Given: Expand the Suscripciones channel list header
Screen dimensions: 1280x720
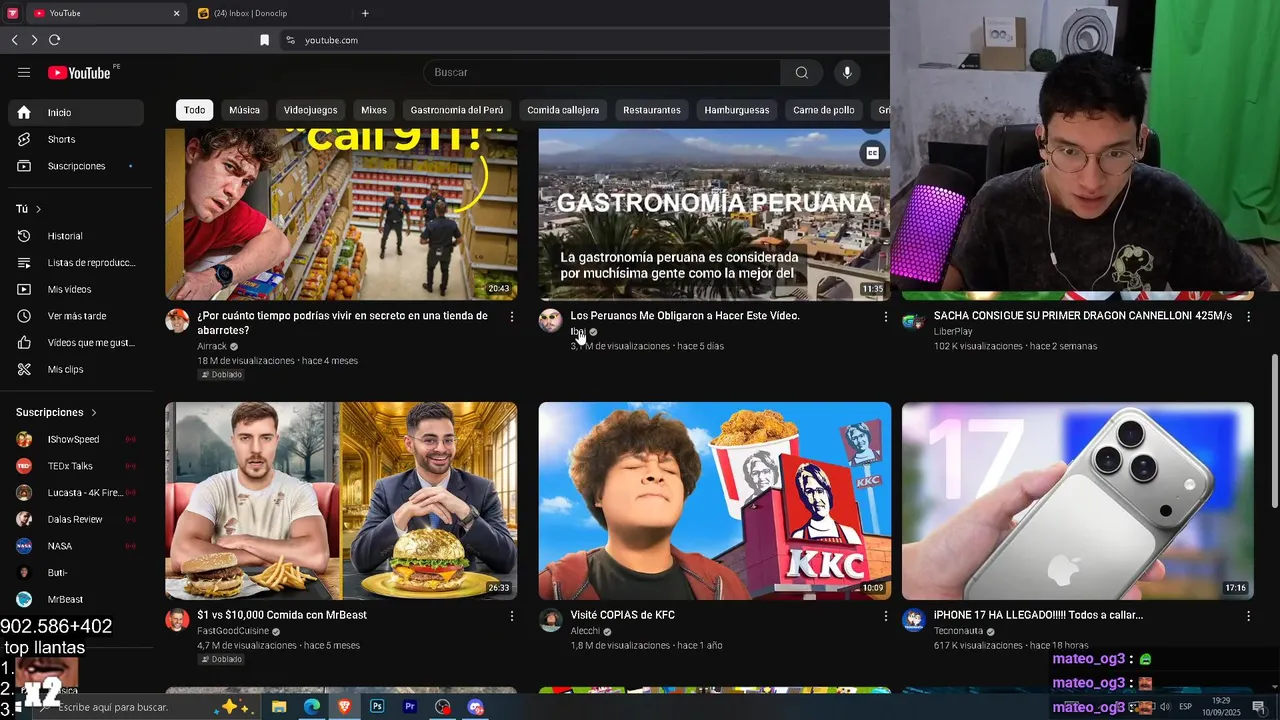Looking at the screenshot, I should coord(57,412).
